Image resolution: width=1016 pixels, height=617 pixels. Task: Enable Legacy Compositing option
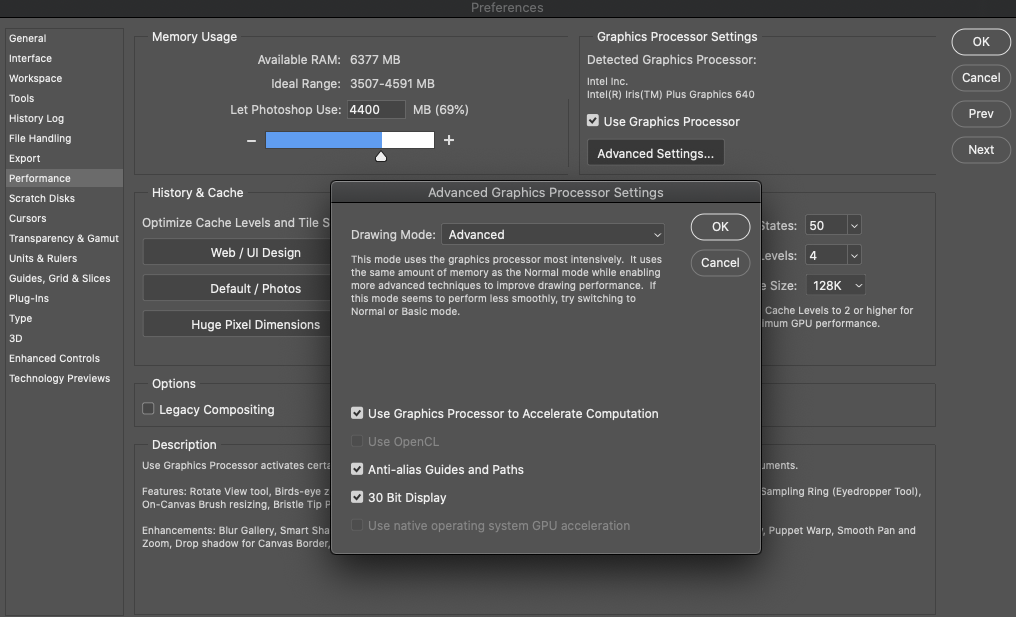149,409
